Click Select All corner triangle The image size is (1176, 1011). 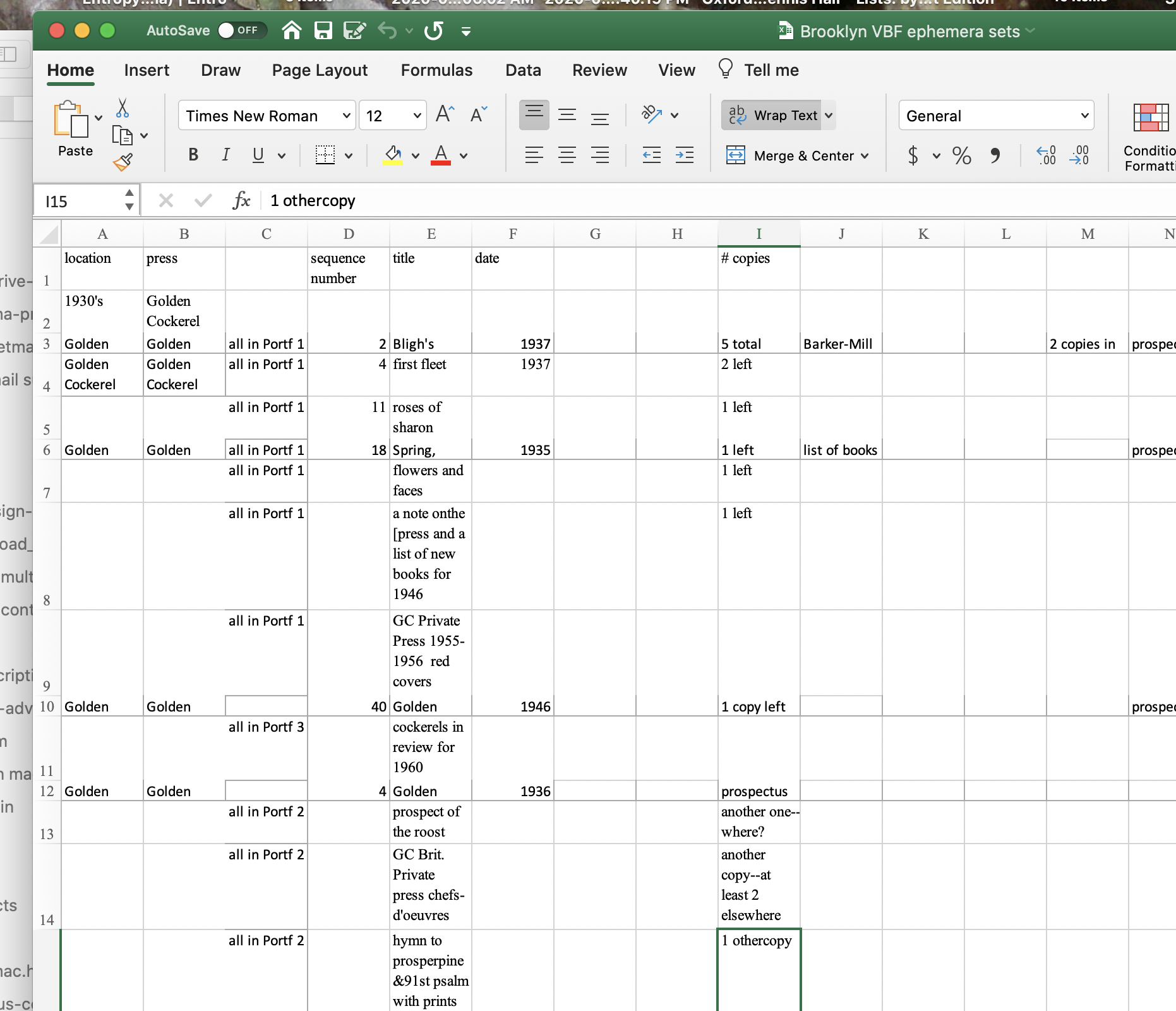(48, 234)
